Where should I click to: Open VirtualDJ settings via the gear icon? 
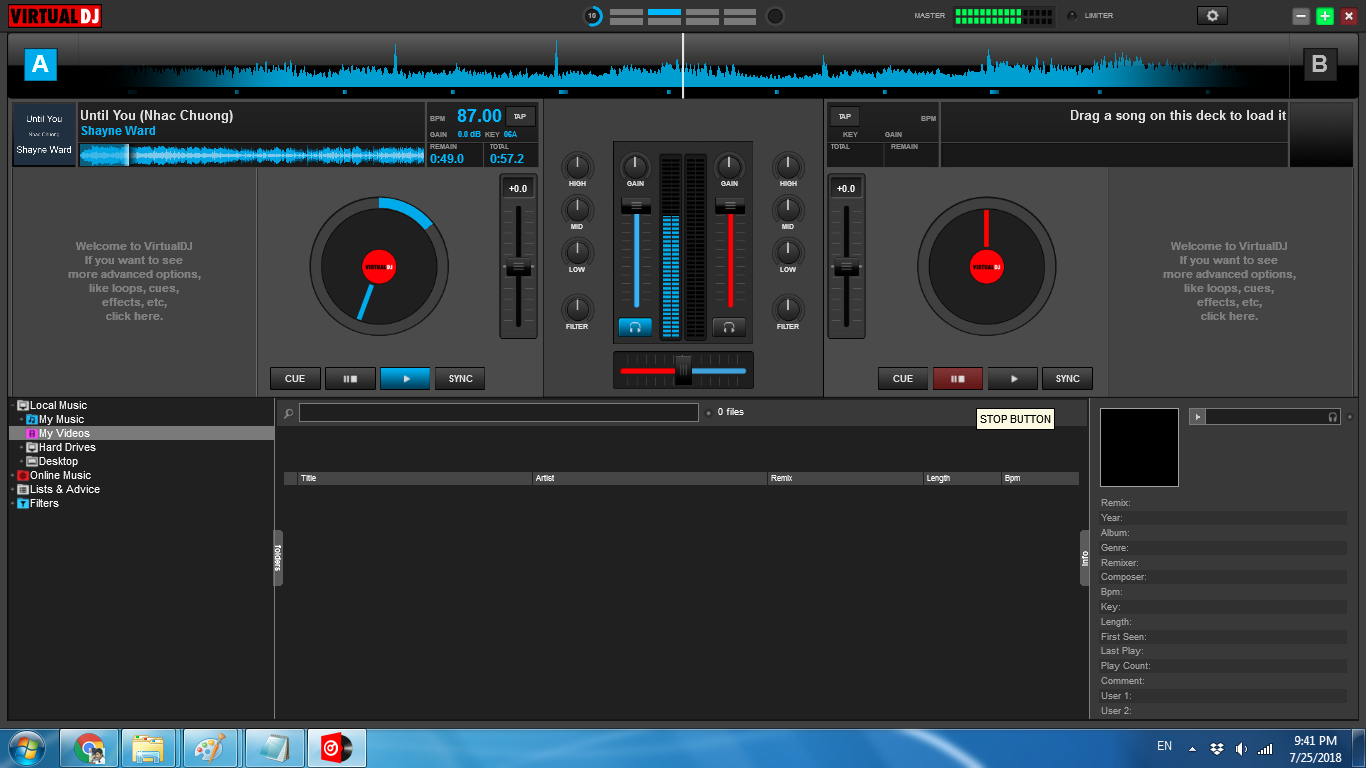point(1211,15)
